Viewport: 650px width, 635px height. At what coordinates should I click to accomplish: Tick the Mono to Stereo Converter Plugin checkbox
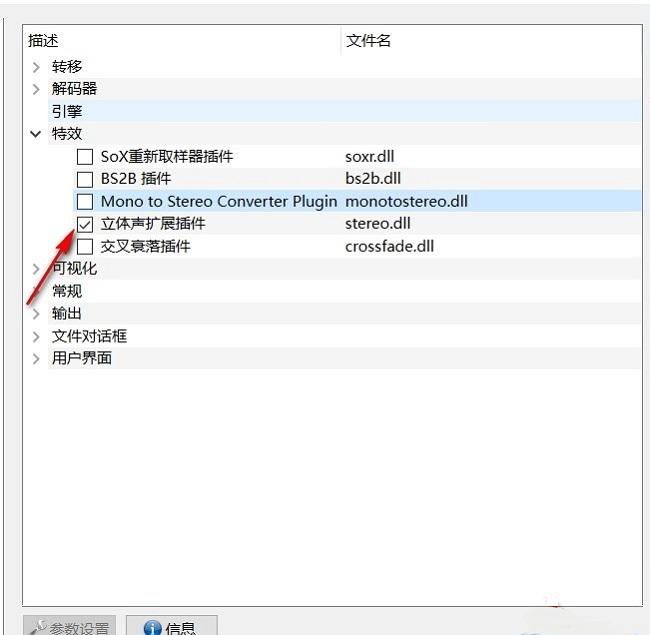[85, 201]
